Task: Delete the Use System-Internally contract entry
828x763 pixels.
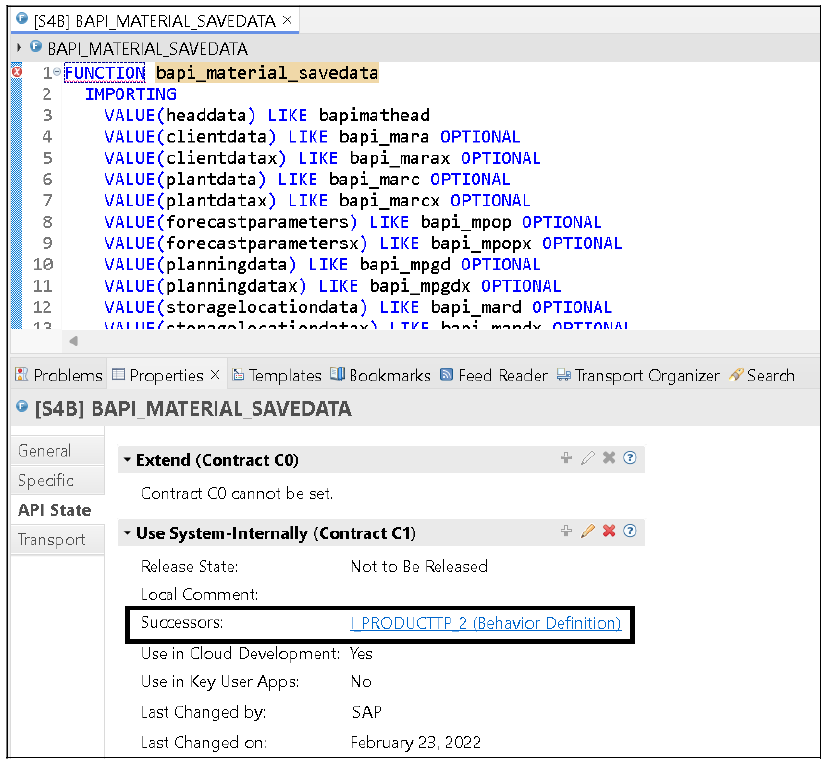Action: (610, 532)
